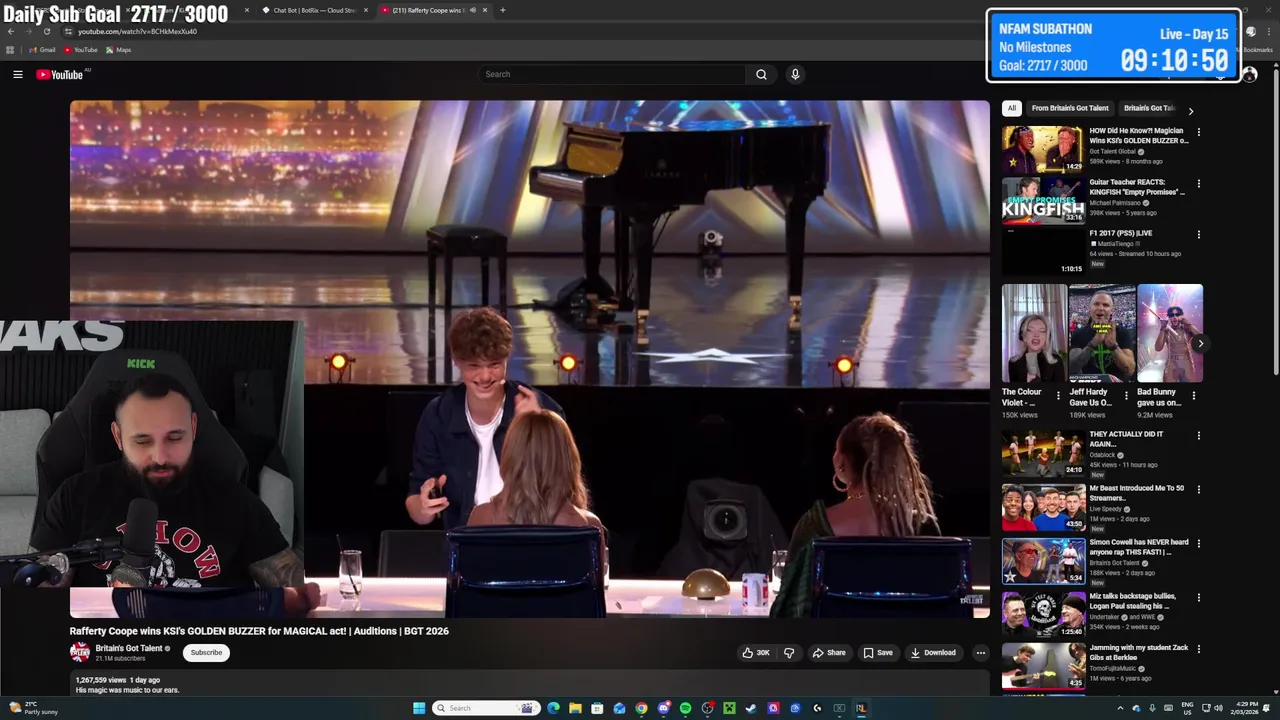Dislike the video with the thumbs-down button

click(789, 653)
